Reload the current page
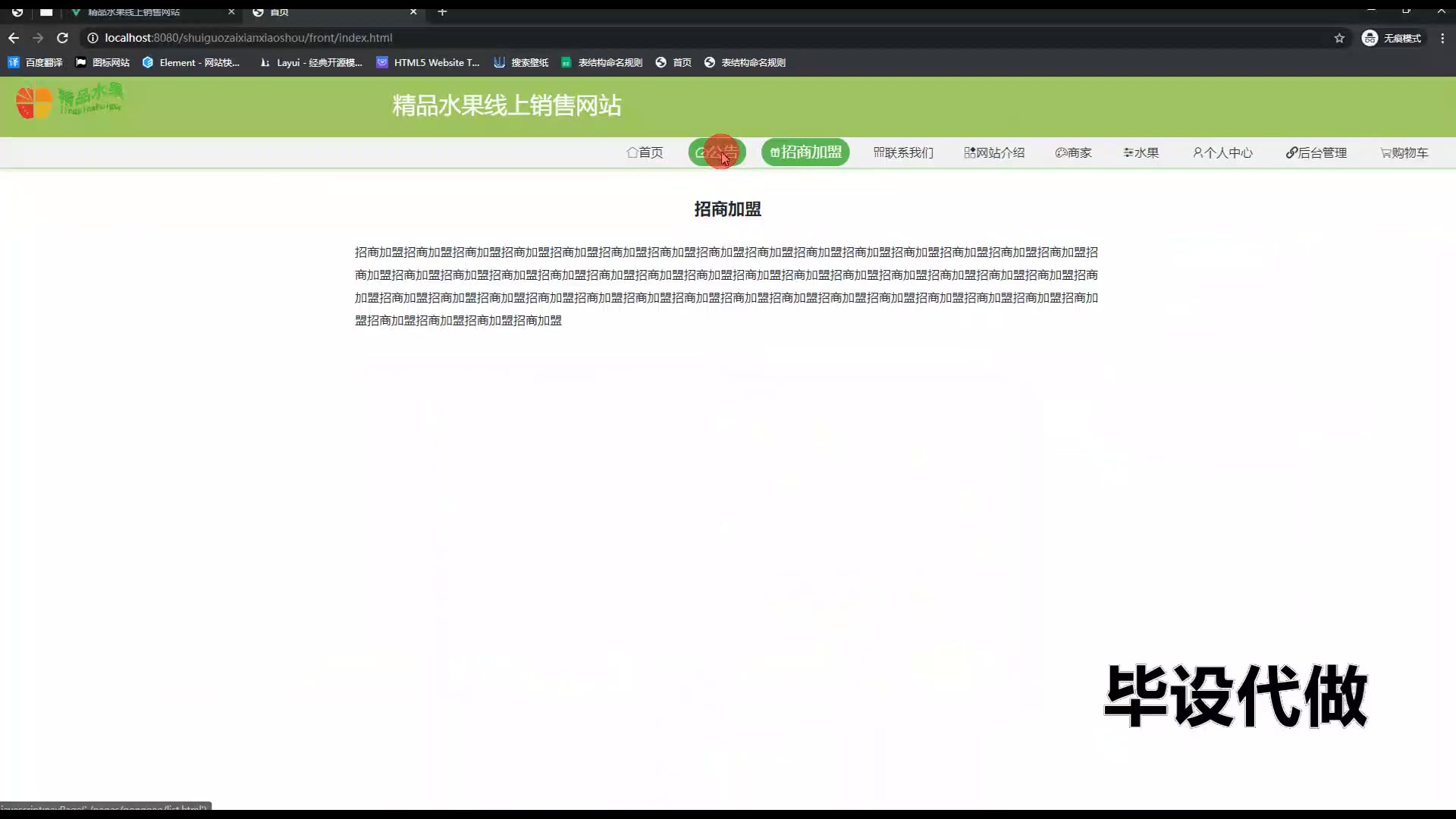 pyautogui.click(x=63, y=38)
